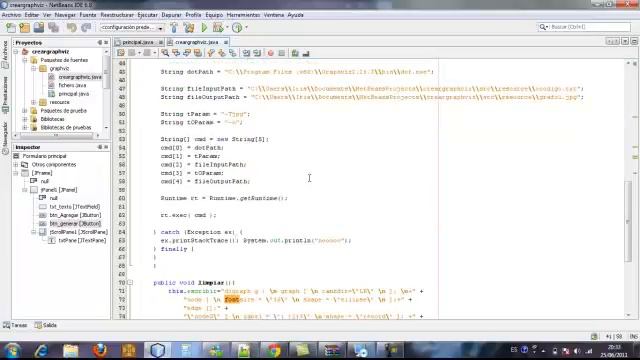Click the Profile Project clock icon
640x360 pixels.
coord(237,27)
